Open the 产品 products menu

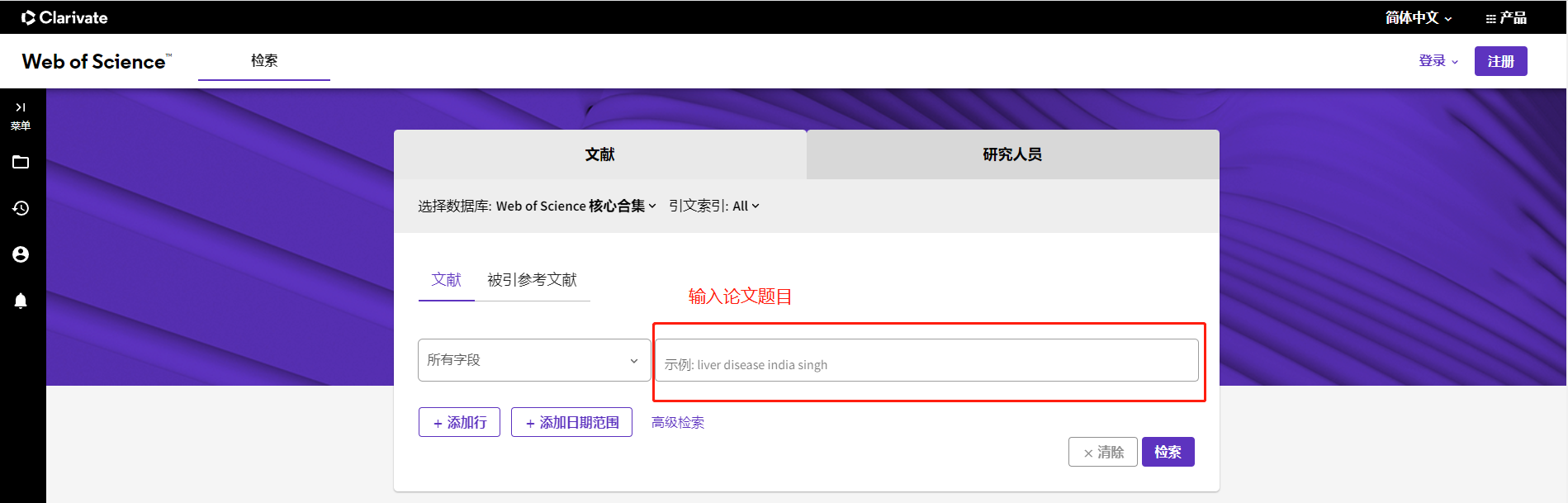[1506, 17]
